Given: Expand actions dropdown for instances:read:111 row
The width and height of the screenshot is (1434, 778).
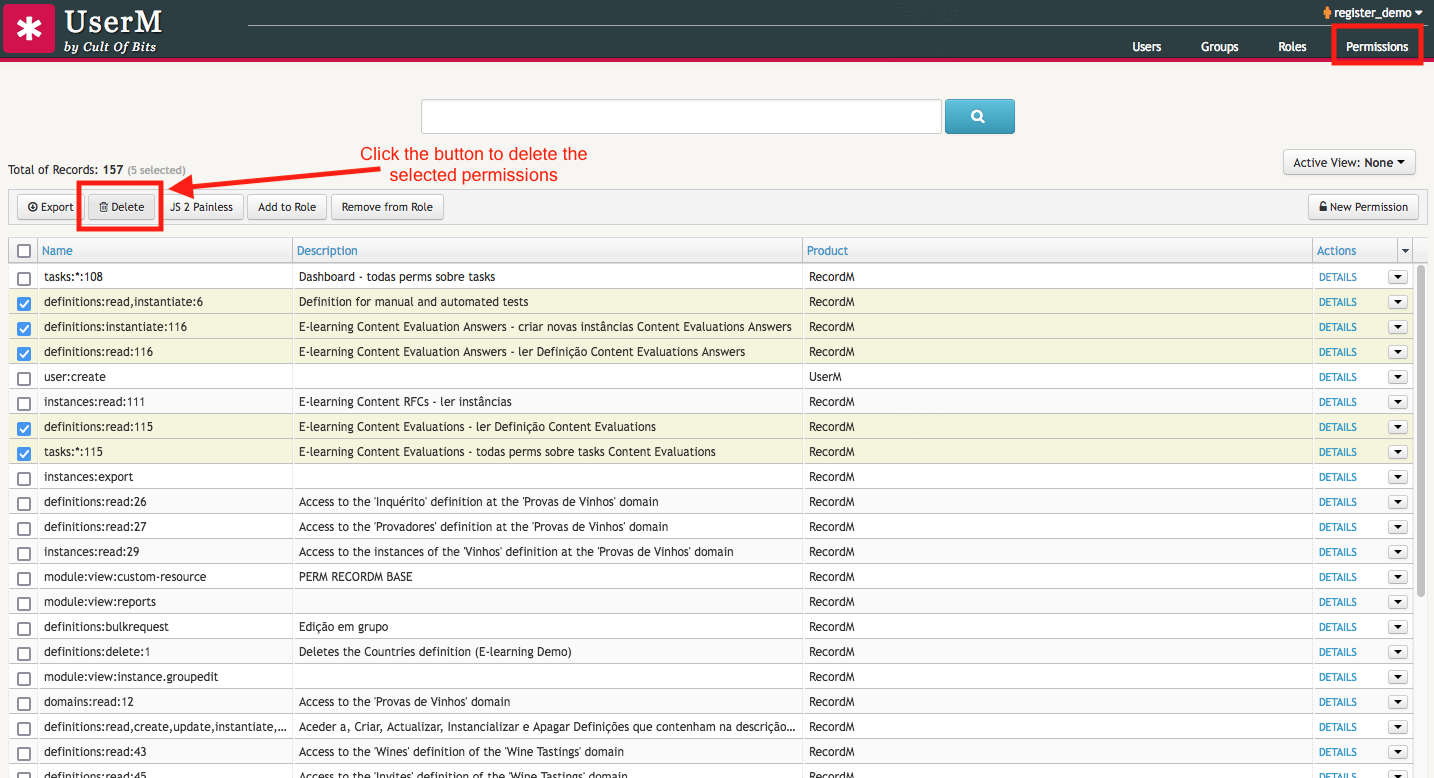Looking at the screenshot, I should pos(1397,402).
